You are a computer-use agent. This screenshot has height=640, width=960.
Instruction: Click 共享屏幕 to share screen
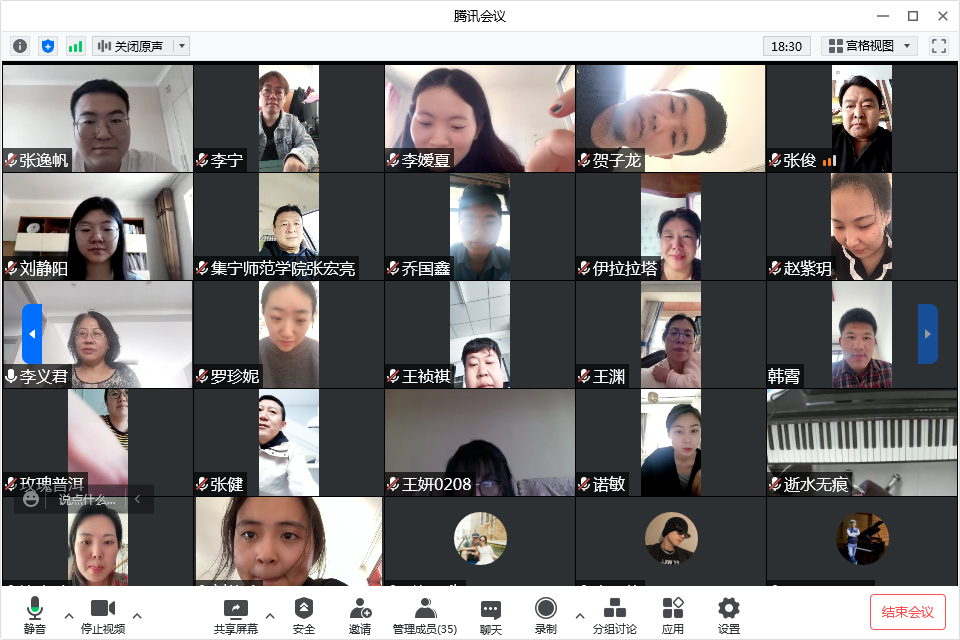point(235,615)
